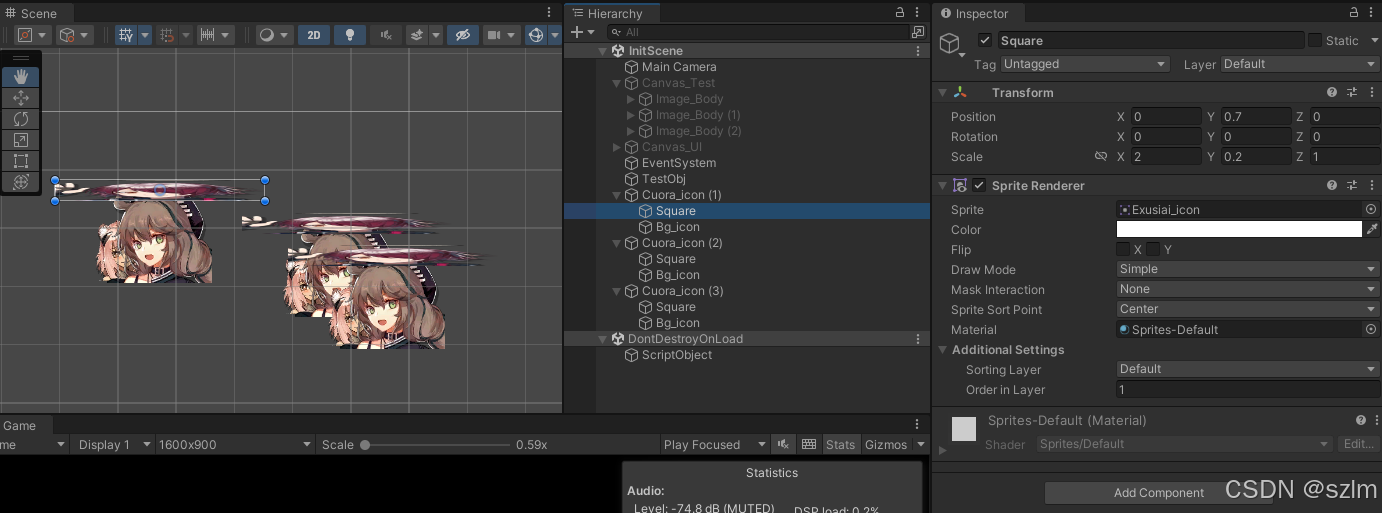Toggle scene grid visibility button
Image resolution: width=1382 pixels, height=513 pixels.
click(126, 35)
